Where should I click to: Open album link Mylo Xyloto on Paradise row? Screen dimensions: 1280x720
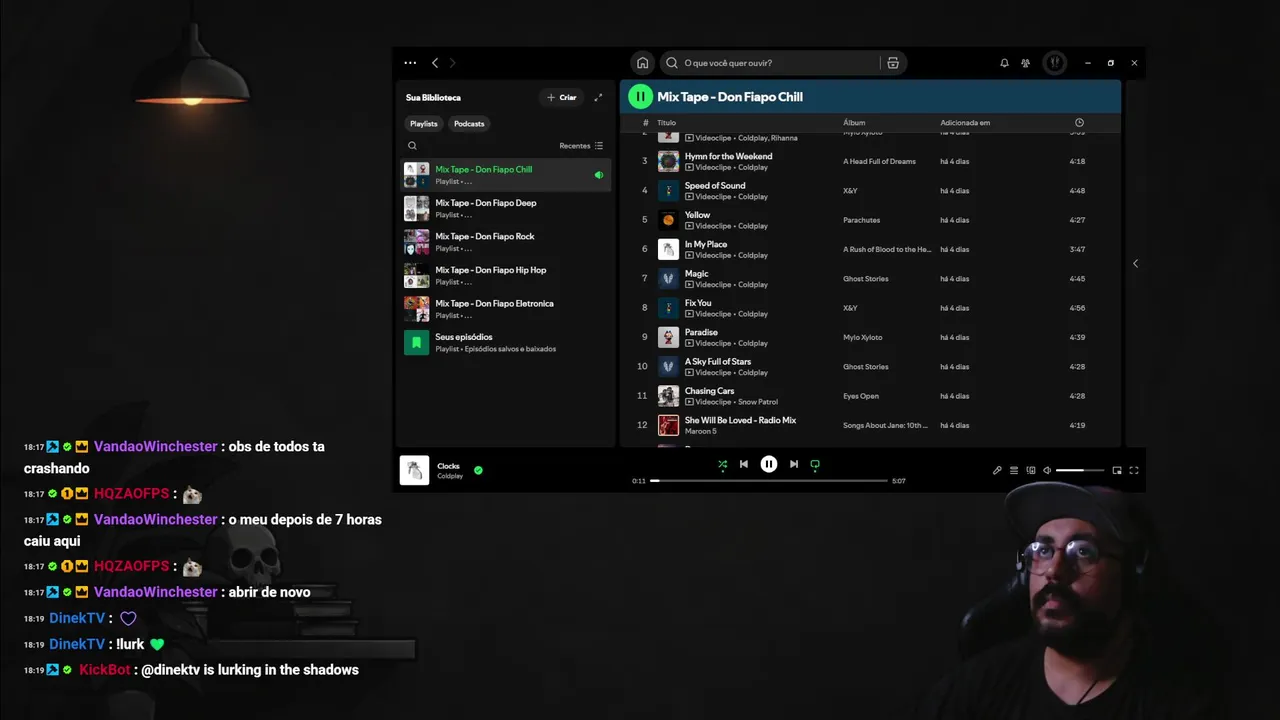(x=863, y=337)
